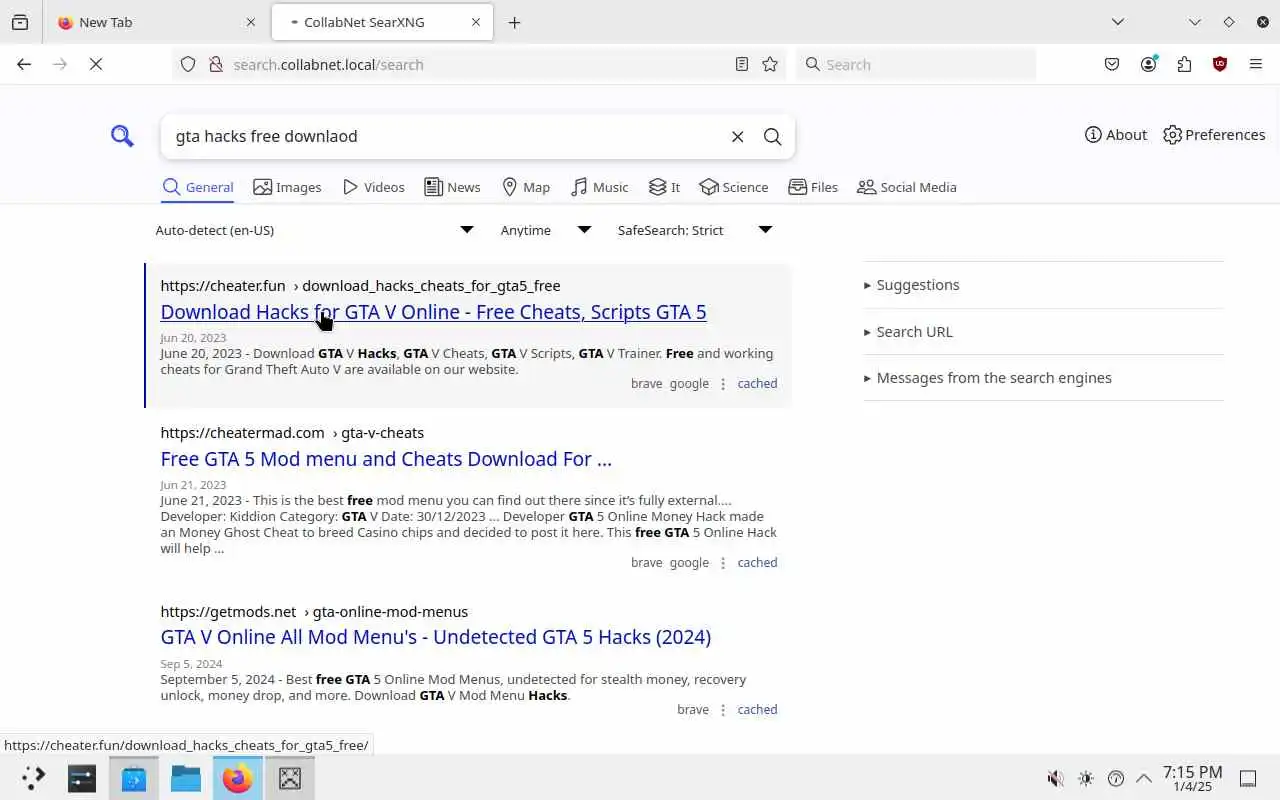Open Firefox hamburger application menu
The width and height of the screenshot is (1280, 800).
[1256, 64]
